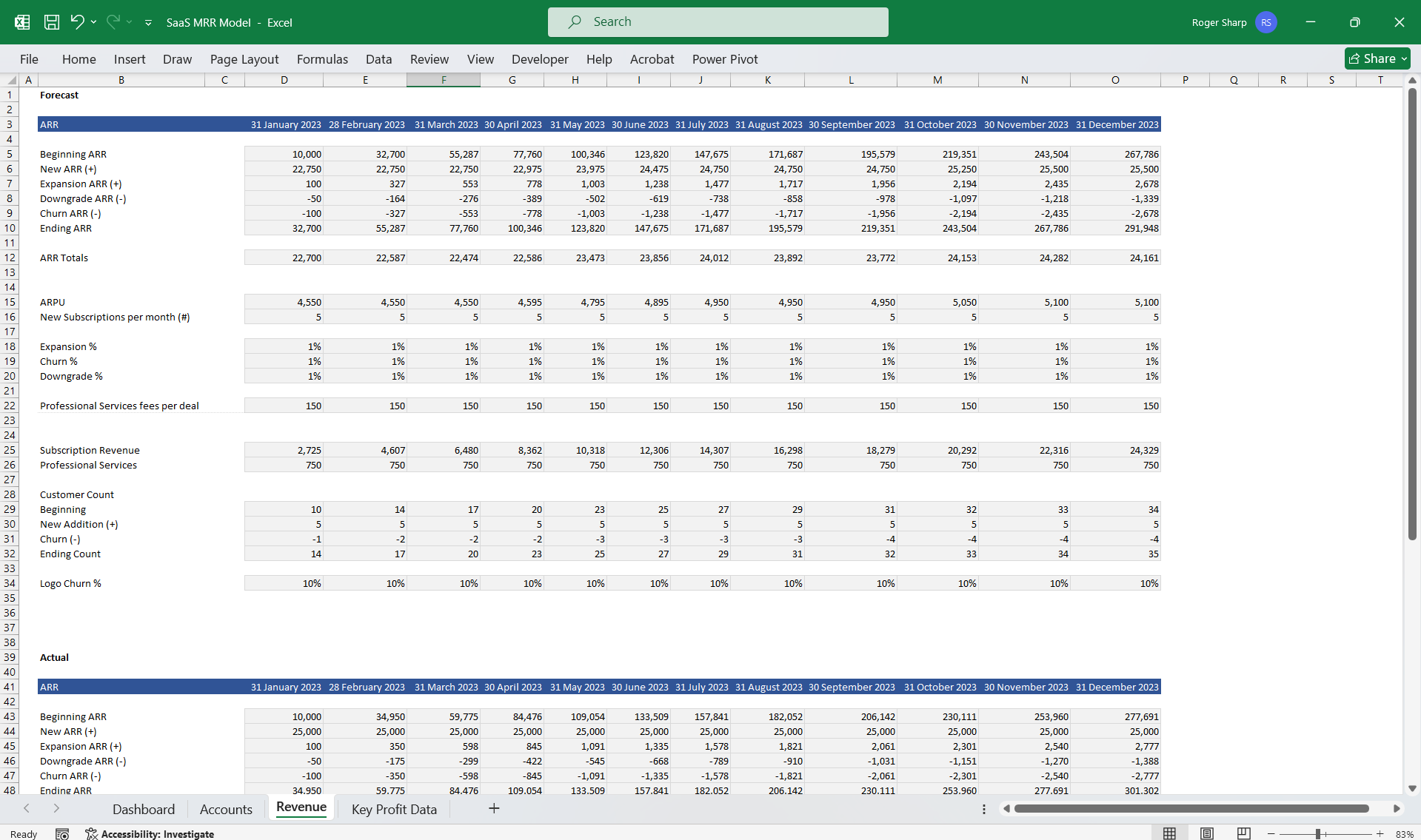This screenshot has height=840, width=1421.
Task: Click the Share button
Action: tap(1377, 58)
